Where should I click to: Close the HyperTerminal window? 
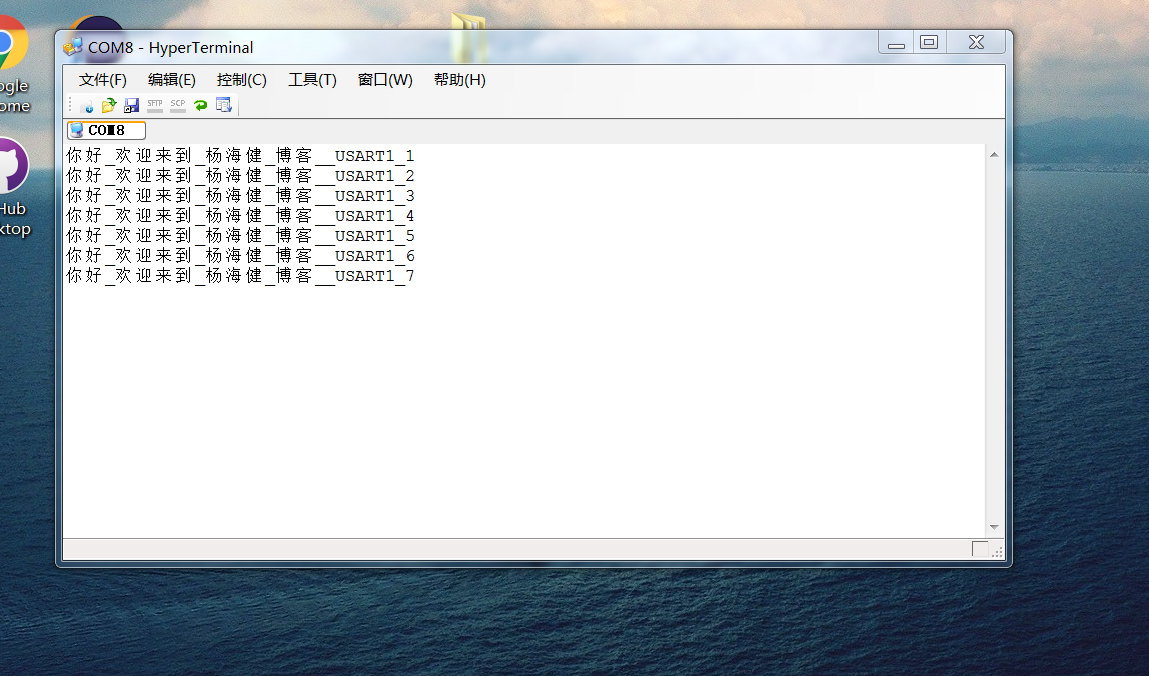click(x=976, y=42)
